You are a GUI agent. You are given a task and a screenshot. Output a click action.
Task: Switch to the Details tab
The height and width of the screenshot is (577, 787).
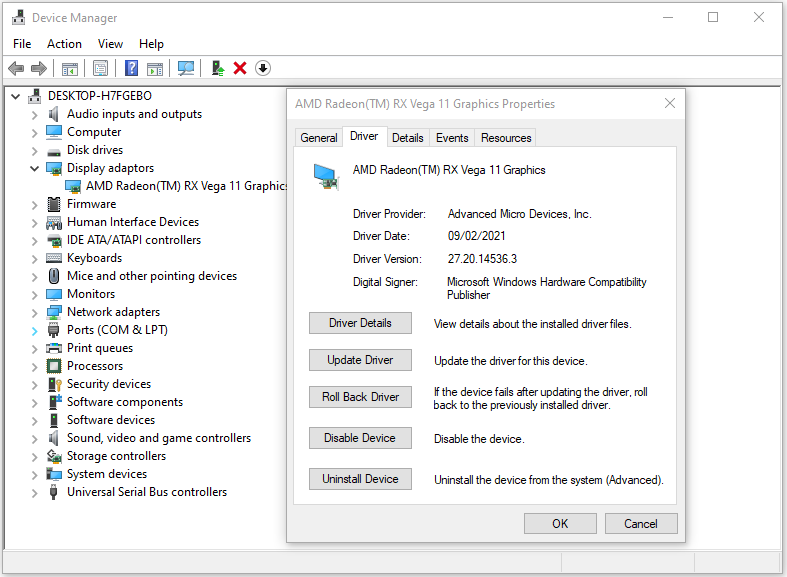(408, 137)
